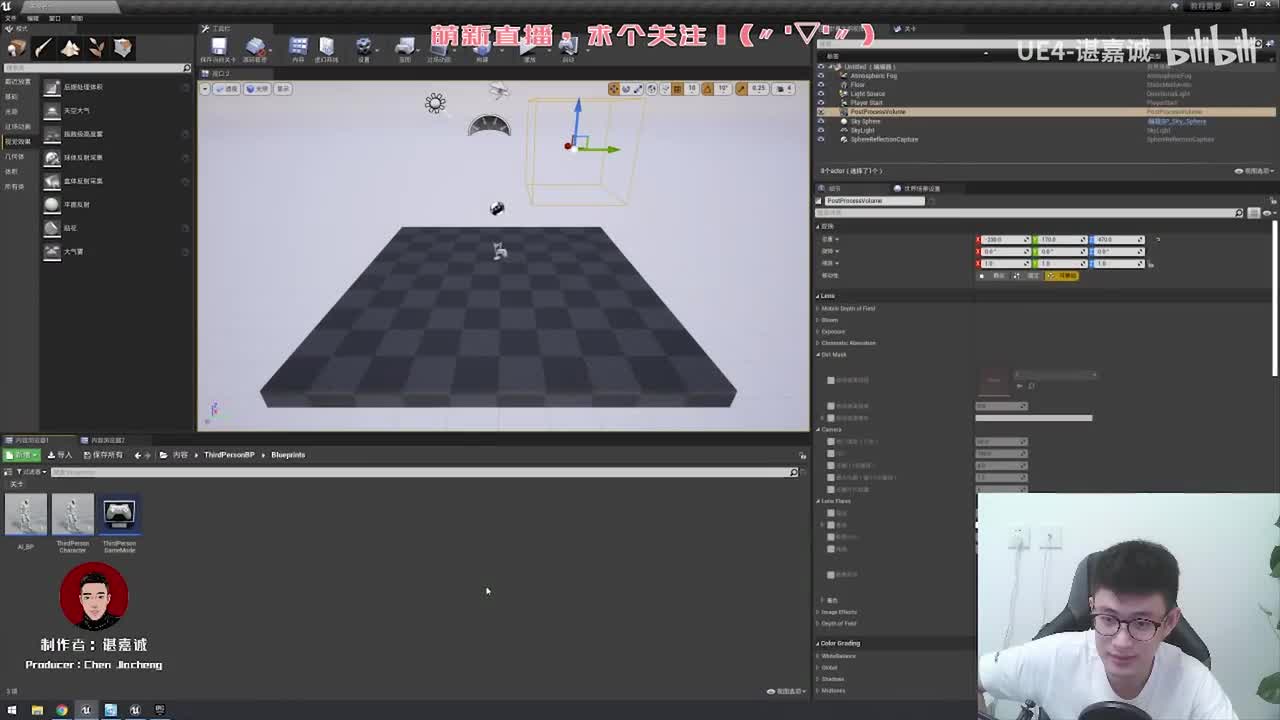Select the rotate tool in viewport toolbar
The width and height of the screenshot is (1280, 720).
(x=627, y=89)
